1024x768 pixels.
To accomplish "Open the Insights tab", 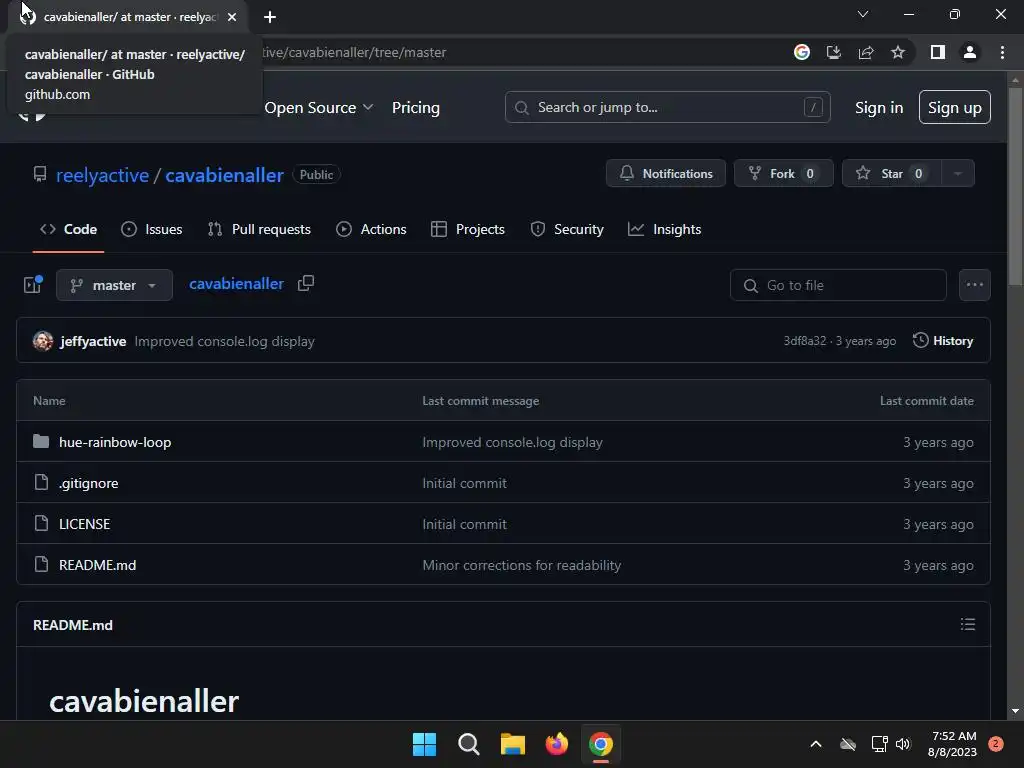I will pyautogui.click(x=665, y=229).
